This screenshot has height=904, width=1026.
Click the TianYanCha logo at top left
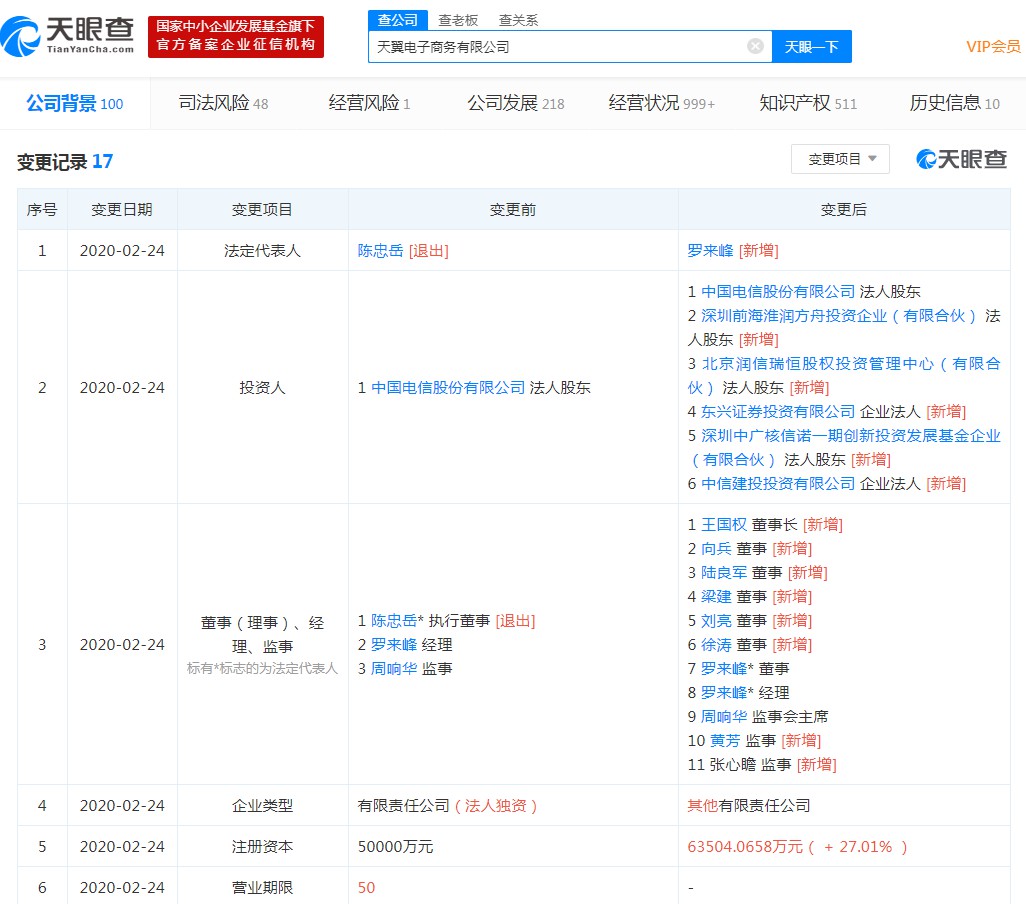(68, 37)
